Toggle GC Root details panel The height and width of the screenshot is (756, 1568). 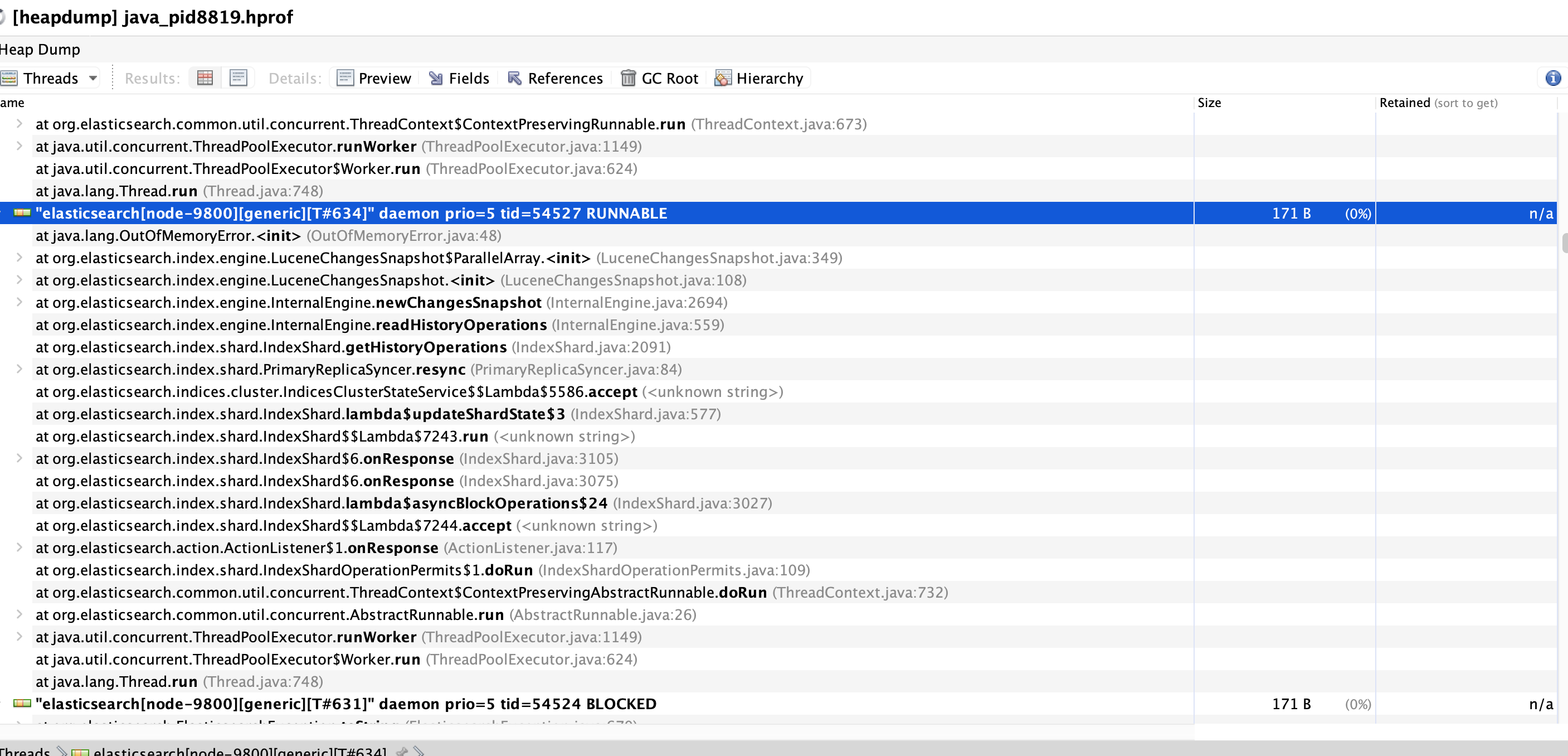tap(659, 78)
